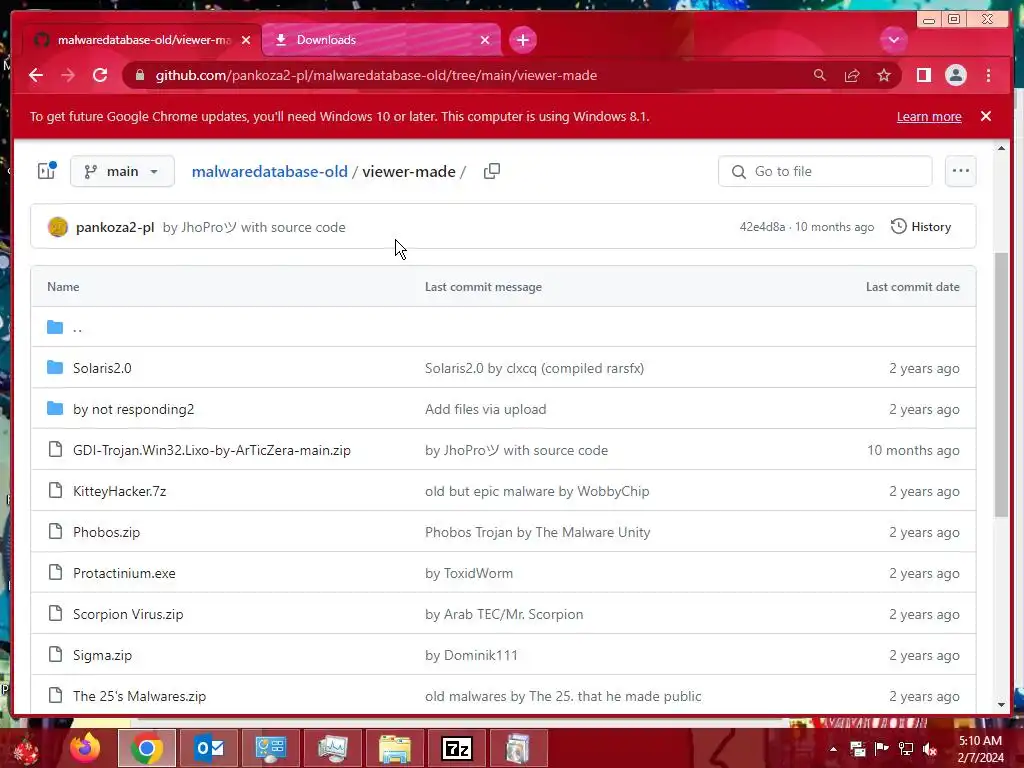Open the Chrome profile avatar

coord(955,75)
